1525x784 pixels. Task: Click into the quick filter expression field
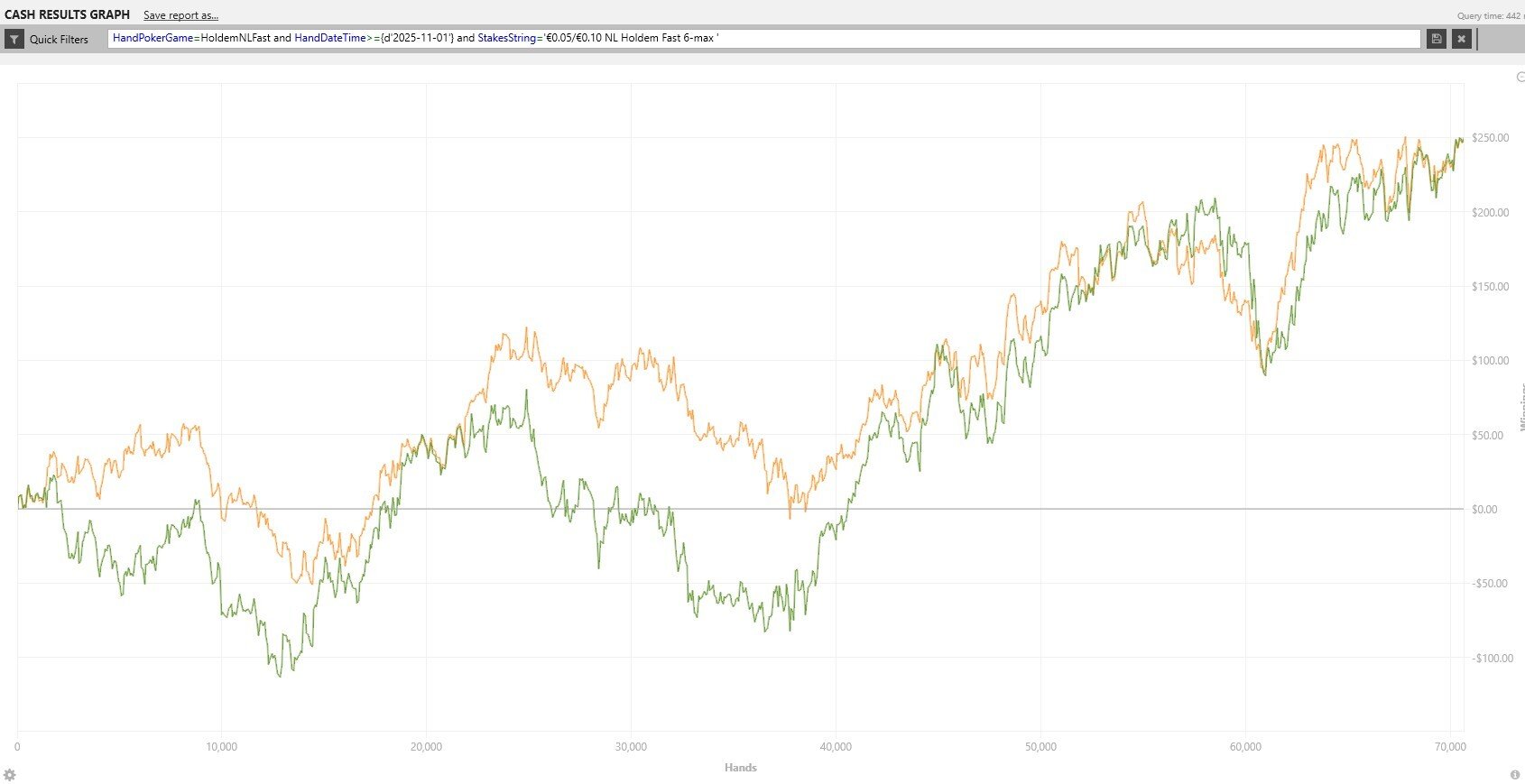coord(763,39)
